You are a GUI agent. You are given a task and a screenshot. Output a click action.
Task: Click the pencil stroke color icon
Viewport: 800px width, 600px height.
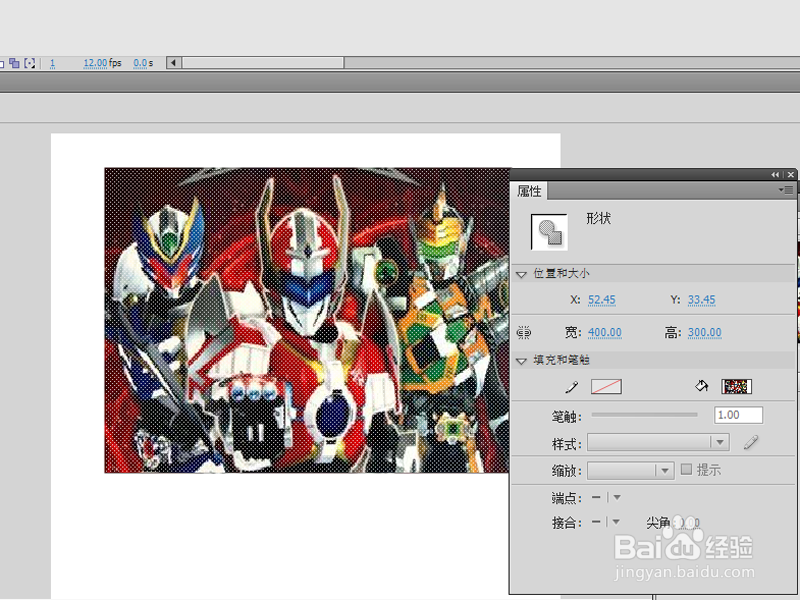(x=572, y=387)
